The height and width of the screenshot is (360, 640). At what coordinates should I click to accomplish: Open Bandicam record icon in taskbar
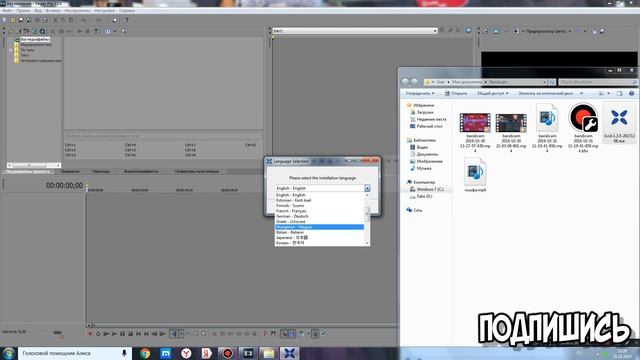coord(227,353)
